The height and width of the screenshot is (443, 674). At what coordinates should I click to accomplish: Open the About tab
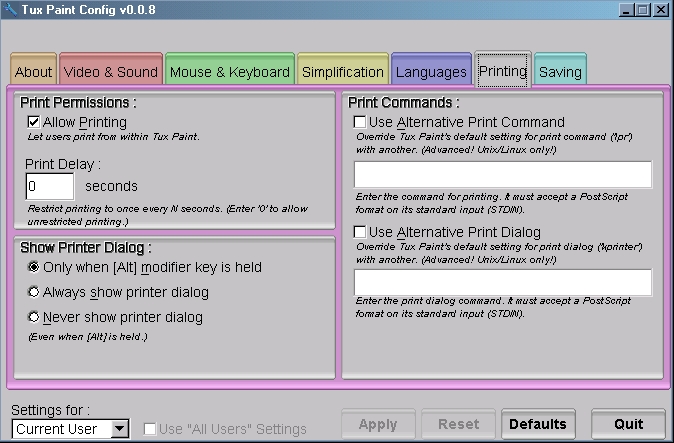[x=33, y=72]
